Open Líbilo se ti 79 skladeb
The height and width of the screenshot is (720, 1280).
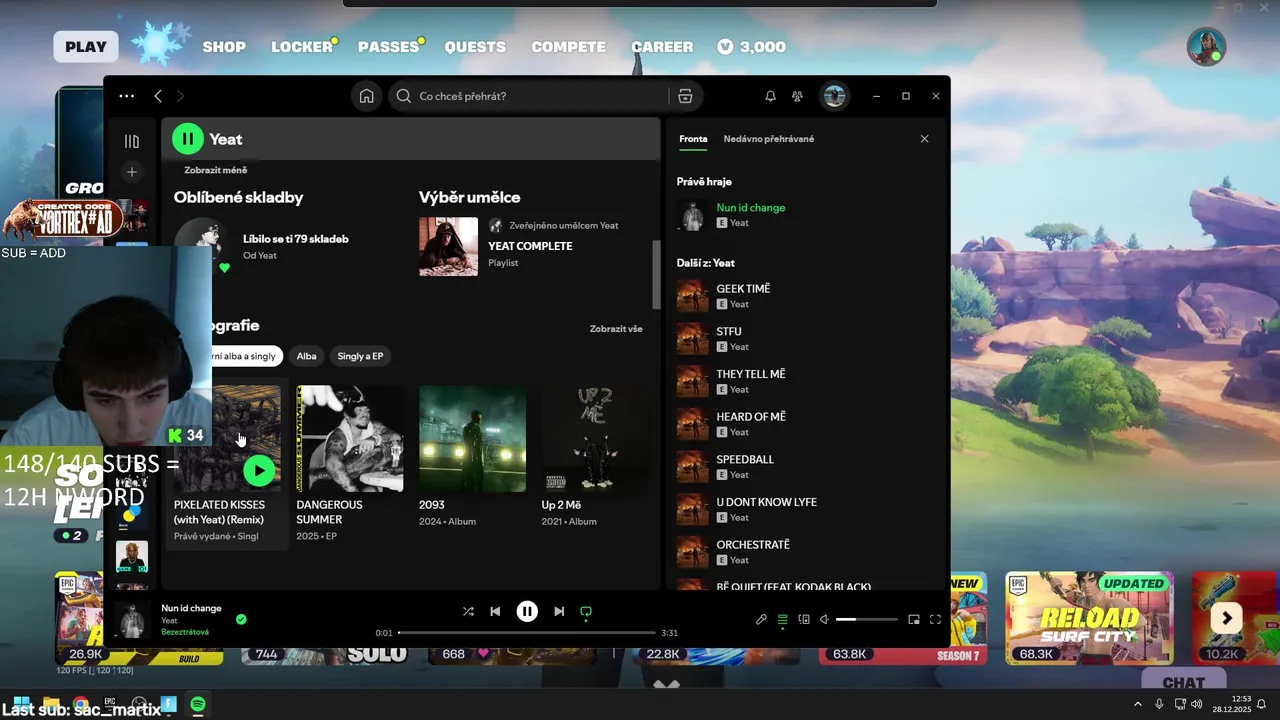[295, 239]
